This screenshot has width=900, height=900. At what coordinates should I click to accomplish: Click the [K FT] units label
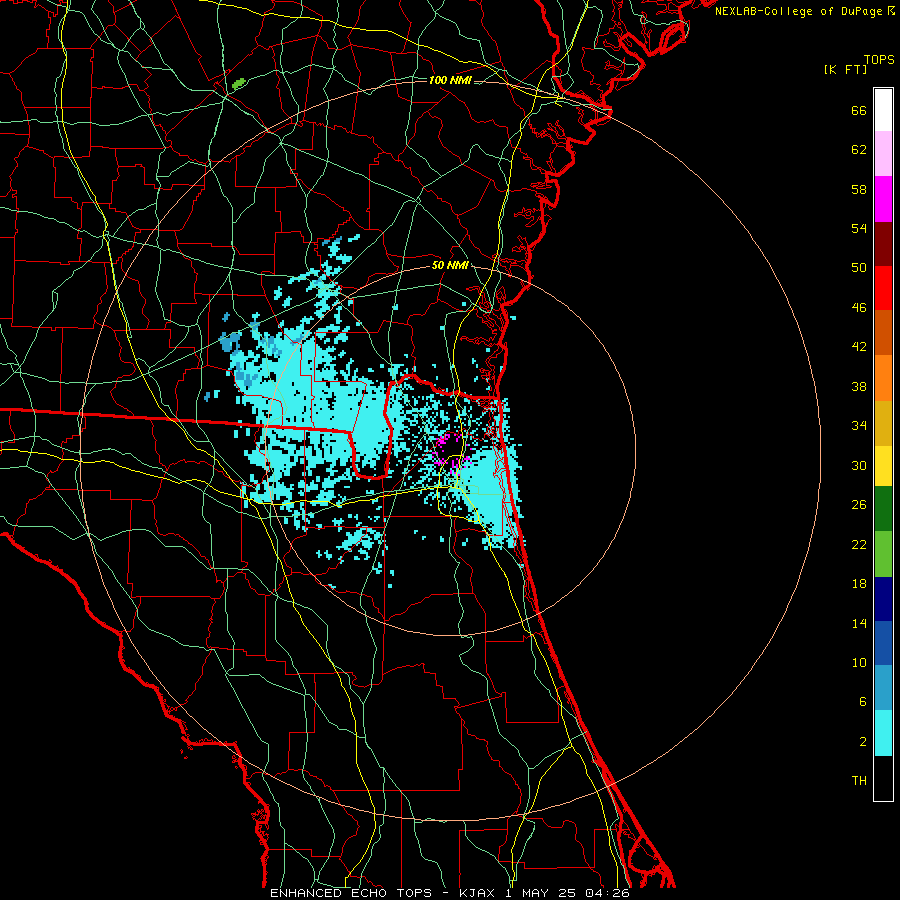click(845, 69)
